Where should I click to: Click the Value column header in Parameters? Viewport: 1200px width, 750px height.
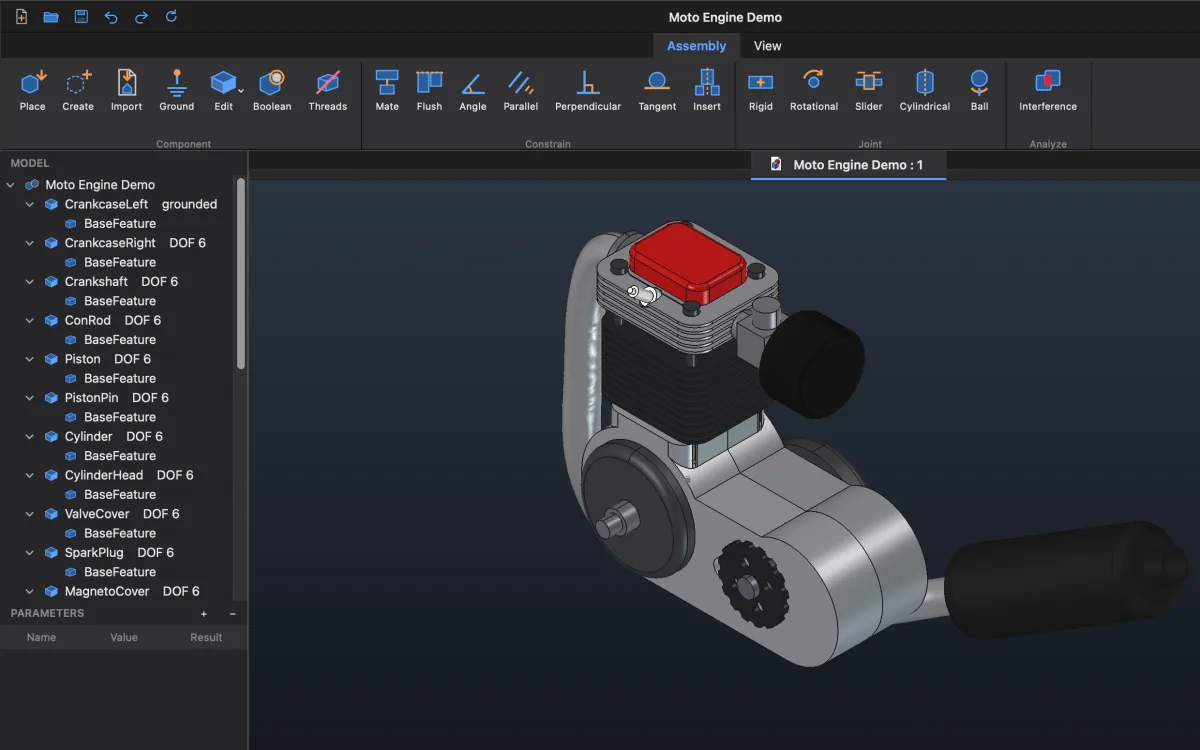tap(124, 637)
